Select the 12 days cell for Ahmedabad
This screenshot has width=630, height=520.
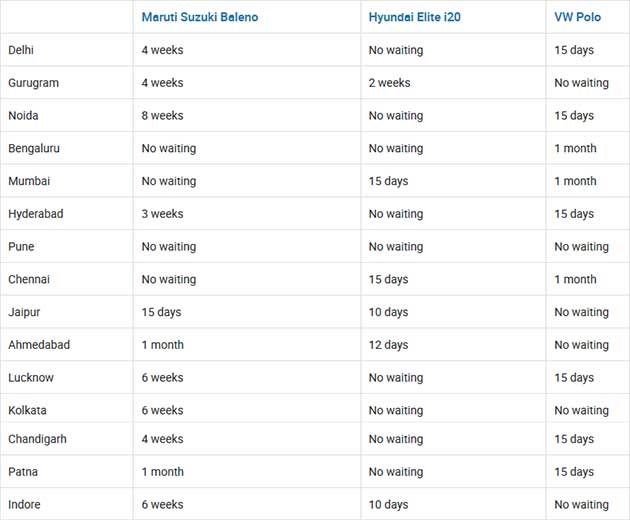click(x=388, y=345)
